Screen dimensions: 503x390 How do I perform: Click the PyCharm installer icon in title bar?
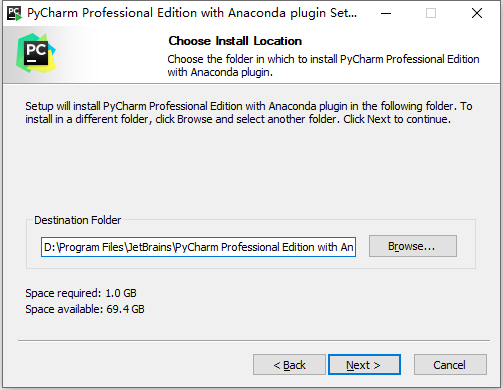pos(14,13)
